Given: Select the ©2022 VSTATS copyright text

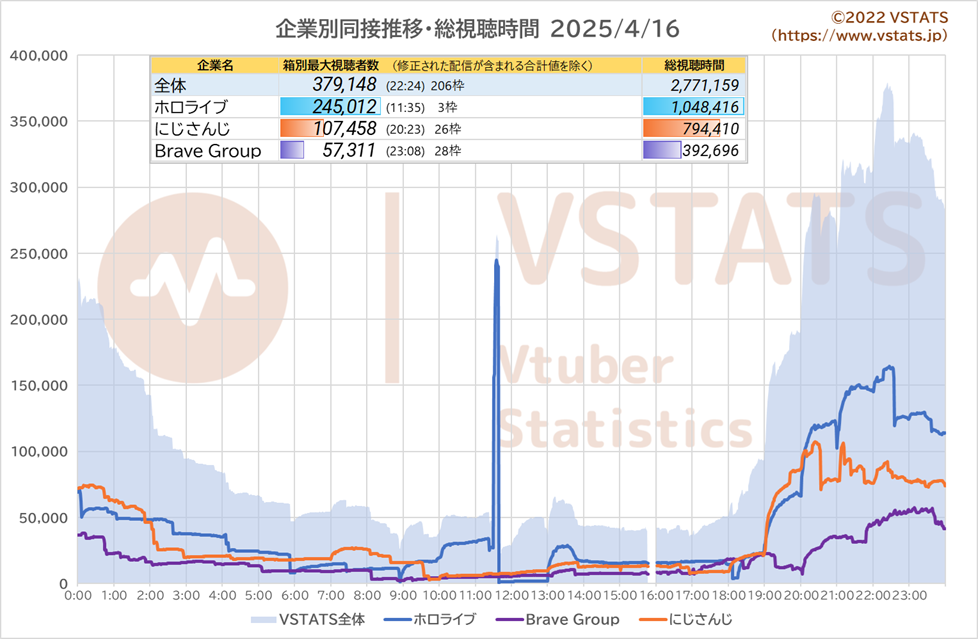Looking at the screenshot, I should (x=889, y=17).
